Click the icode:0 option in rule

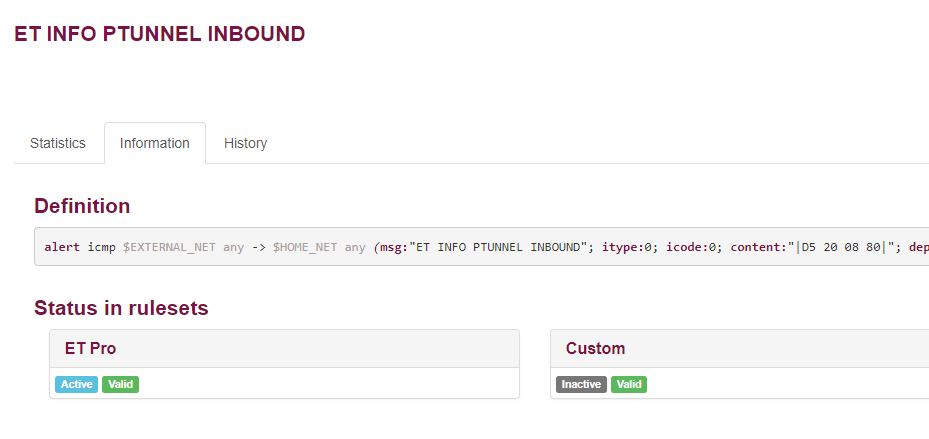click(691, 247)
